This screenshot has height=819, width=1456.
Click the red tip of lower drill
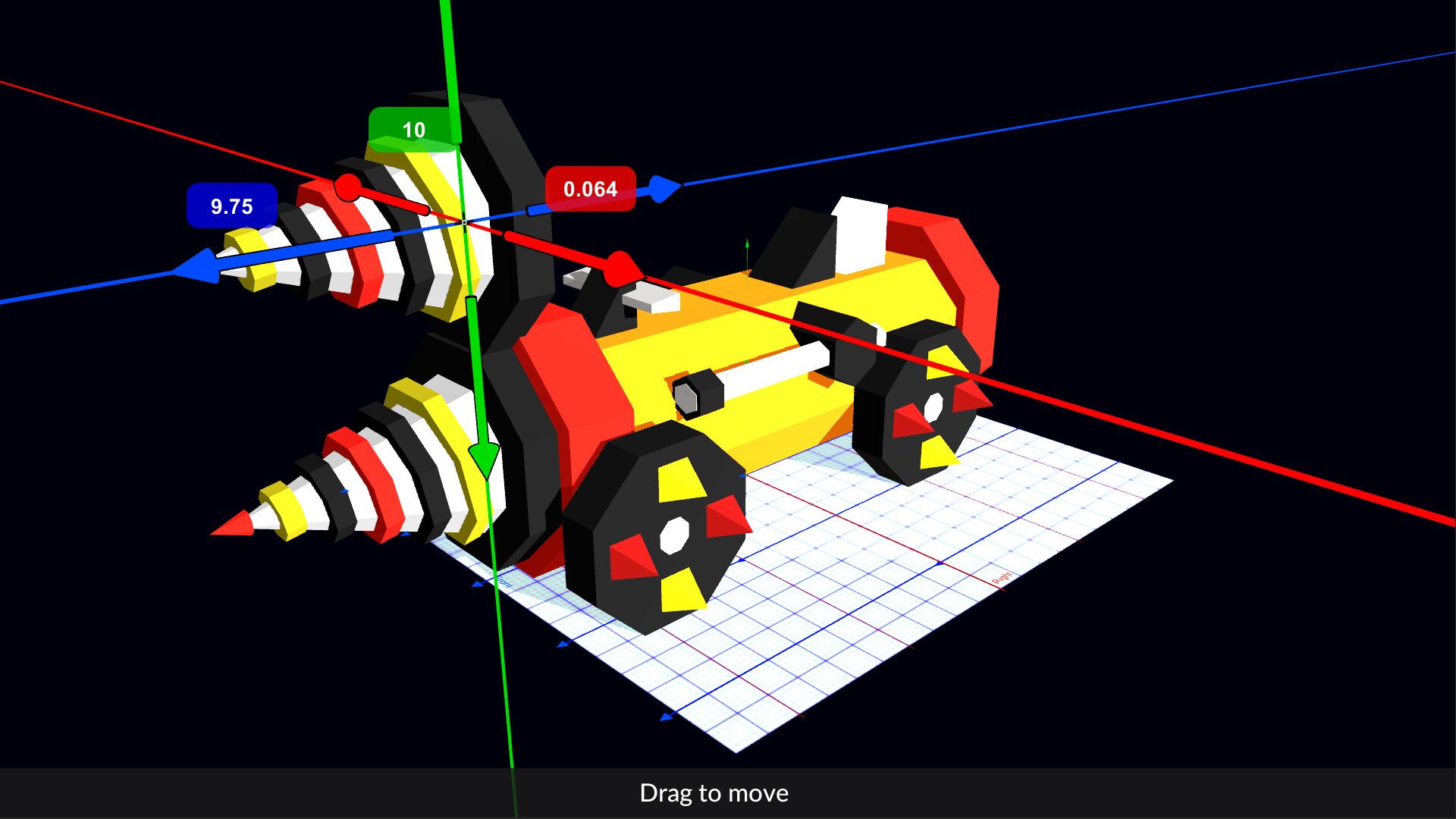[235, 525]
